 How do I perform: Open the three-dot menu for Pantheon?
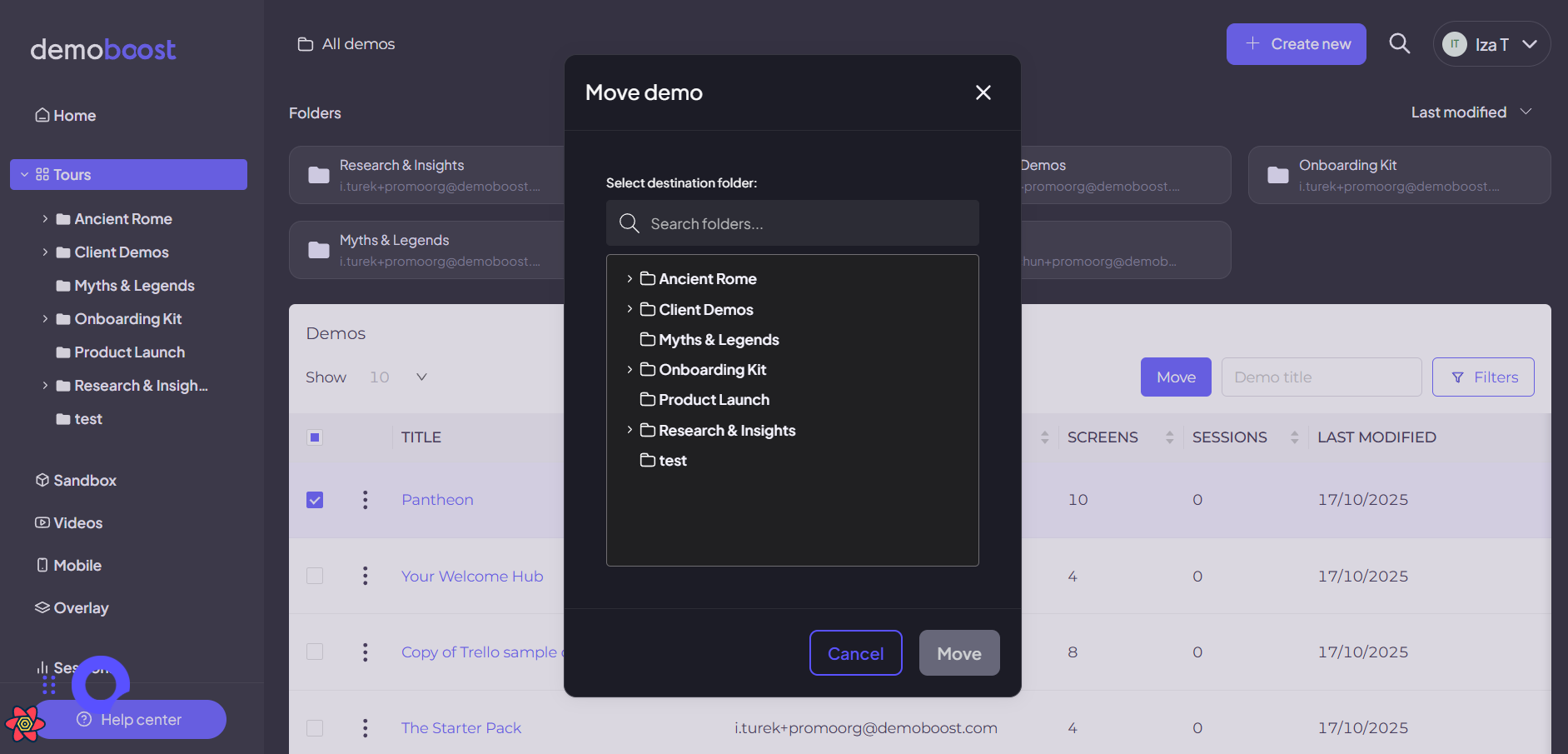pyautogui.click(x=365, y=500)
